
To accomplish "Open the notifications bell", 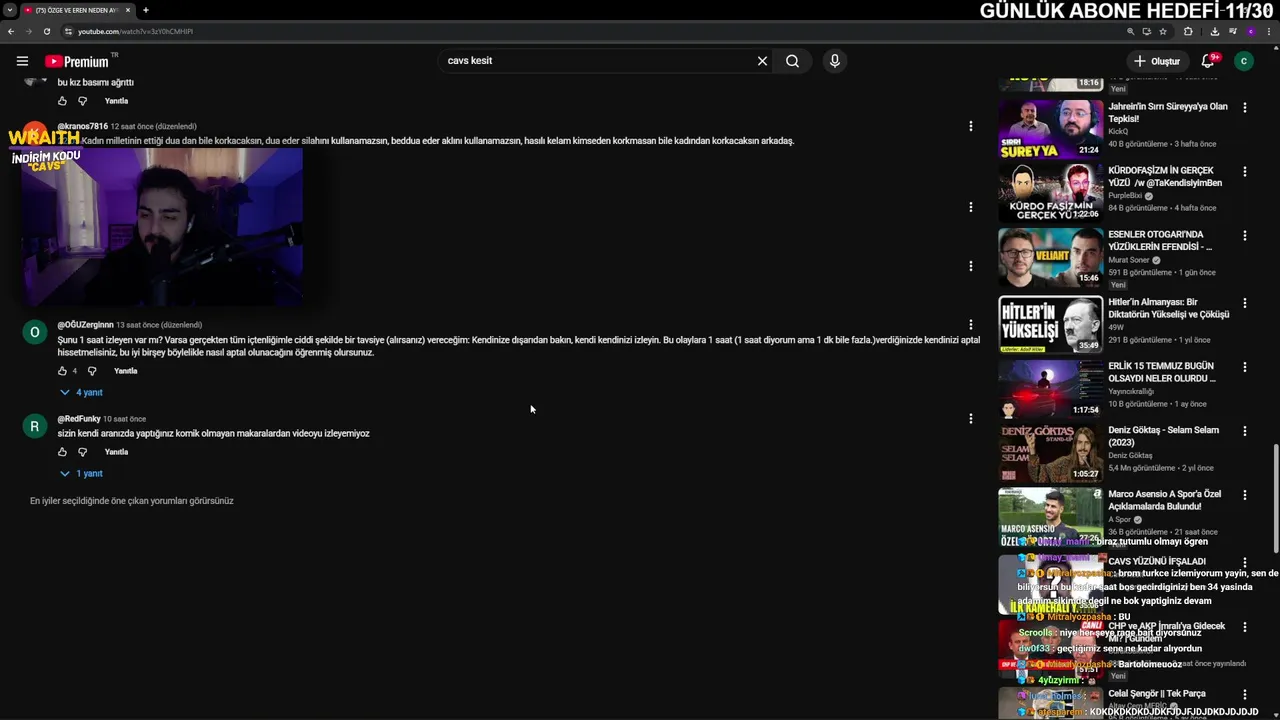I will coord(1208,61).
